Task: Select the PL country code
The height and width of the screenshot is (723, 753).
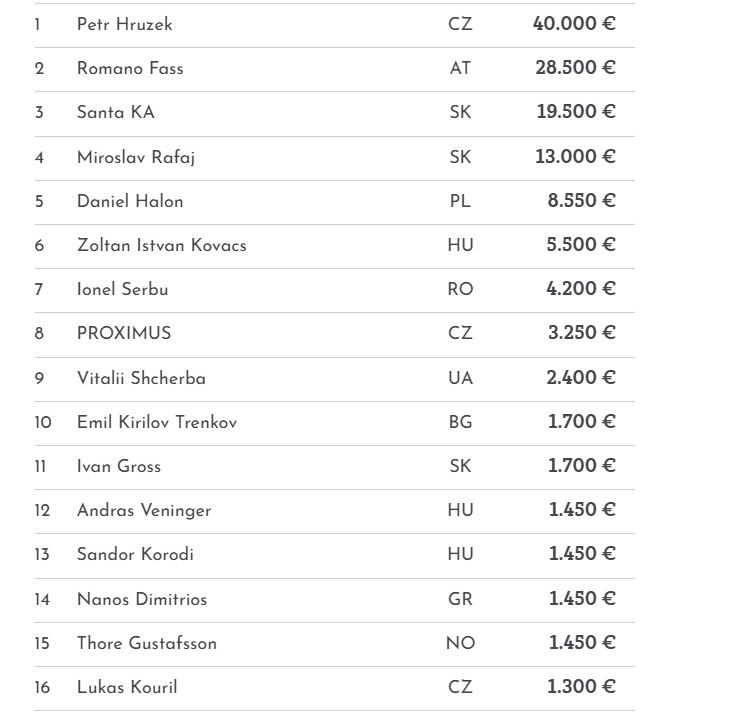Action: (460, 201)
